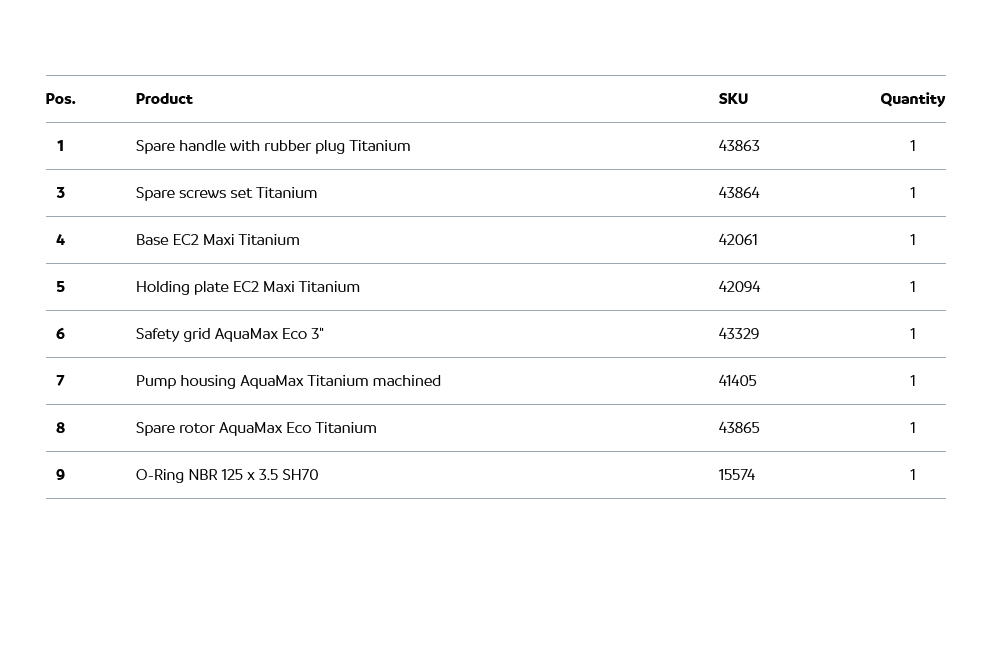Click SKU 43863 in the table
Viewport: 985px width, 645px height.
tap(739, 146)
